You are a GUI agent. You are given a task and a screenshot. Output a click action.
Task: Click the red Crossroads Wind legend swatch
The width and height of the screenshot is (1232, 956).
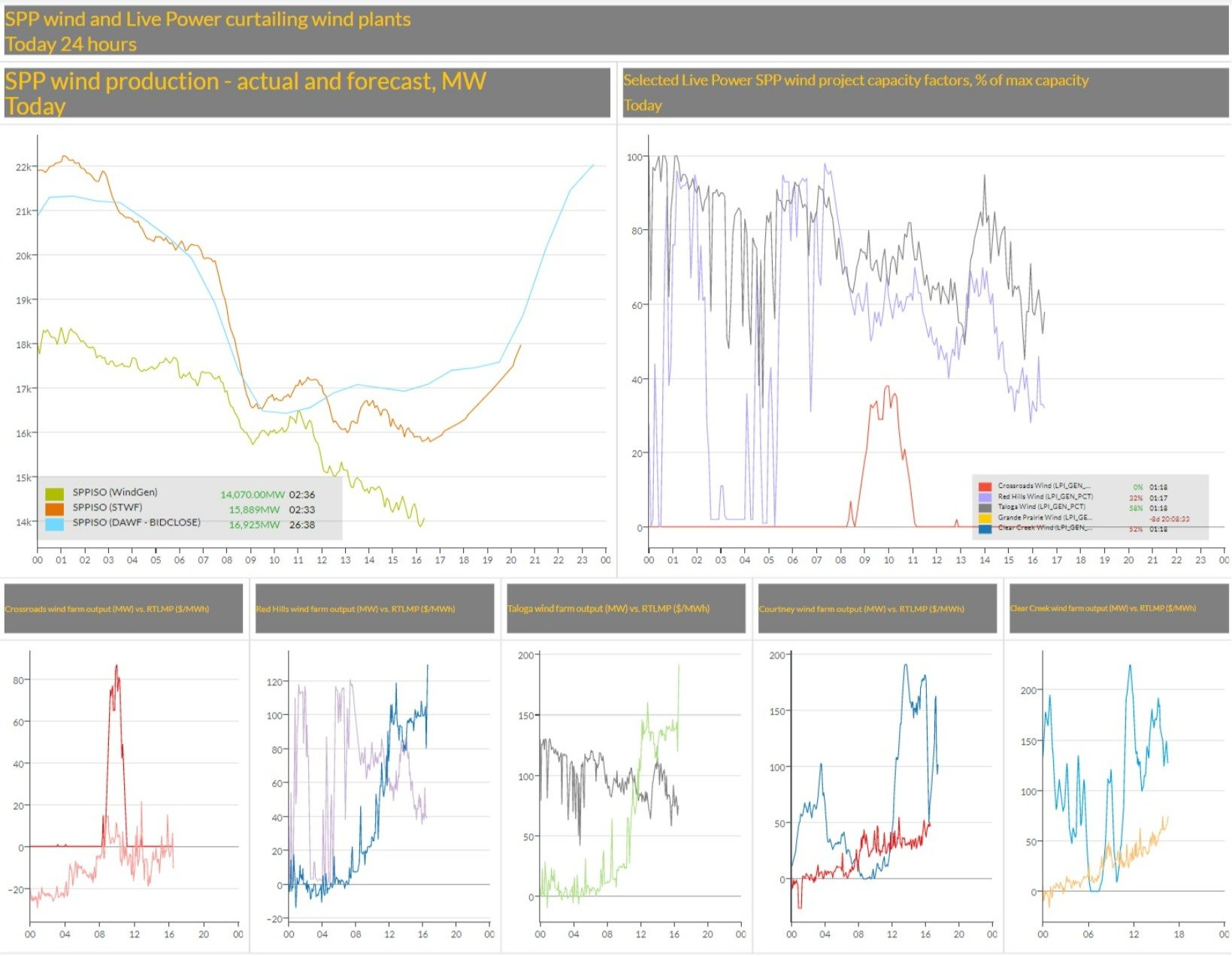click(985, 487)
